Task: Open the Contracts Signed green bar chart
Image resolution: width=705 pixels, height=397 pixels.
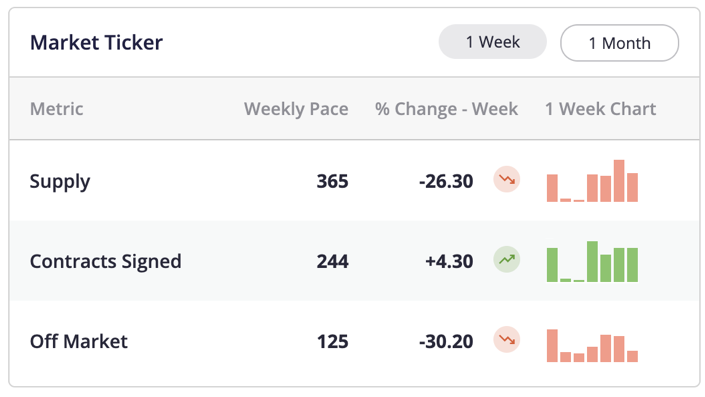Action: pyautogui.click(x=592, y=261)
